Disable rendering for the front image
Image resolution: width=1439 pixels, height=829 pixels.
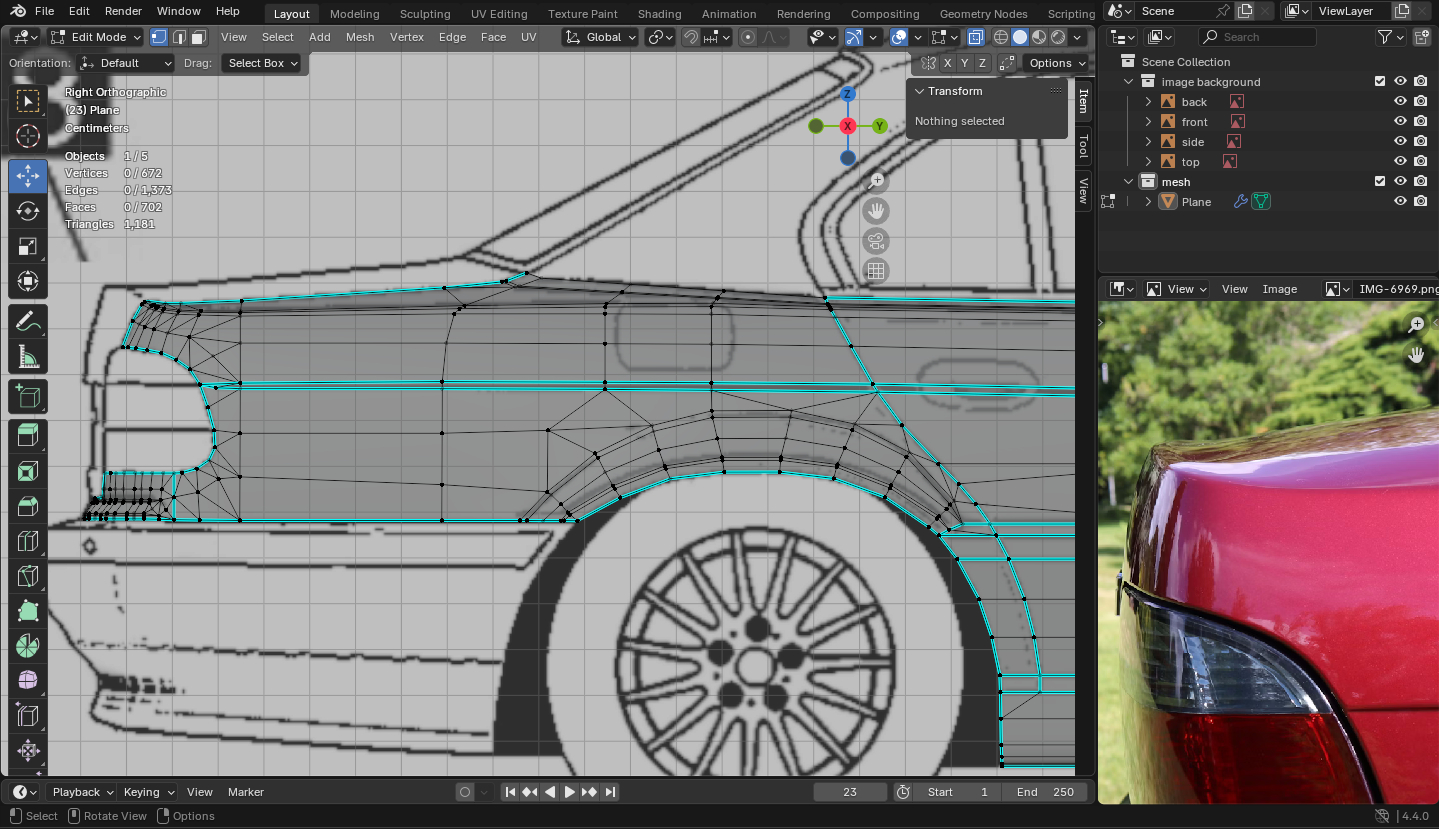tap(1420, 122)
